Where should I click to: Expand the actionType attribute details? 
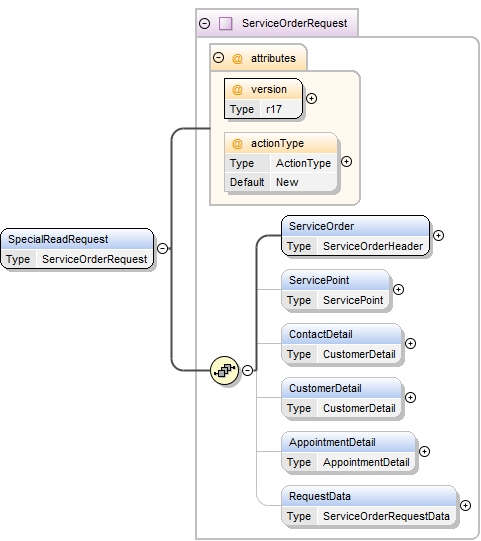(x=346, y=161)
